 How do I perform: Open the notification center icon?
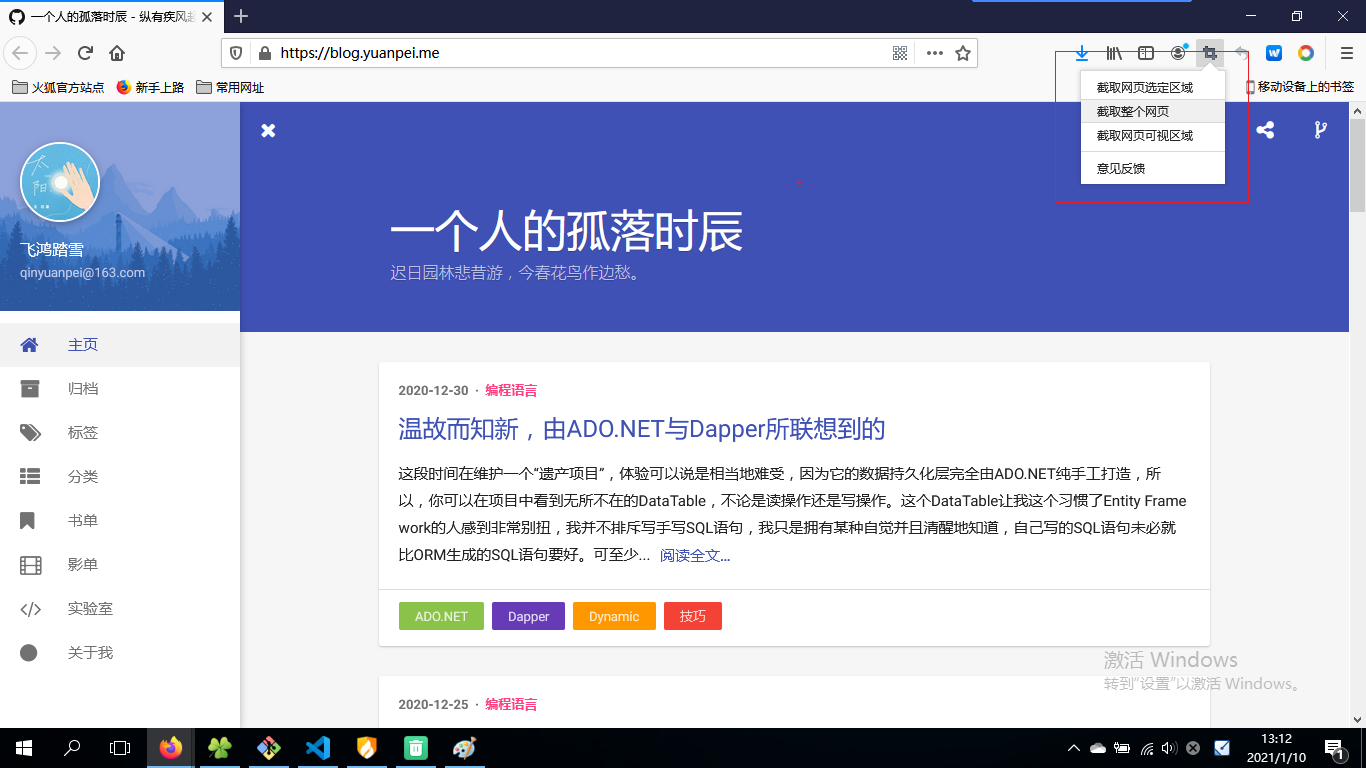(1333, 748)
